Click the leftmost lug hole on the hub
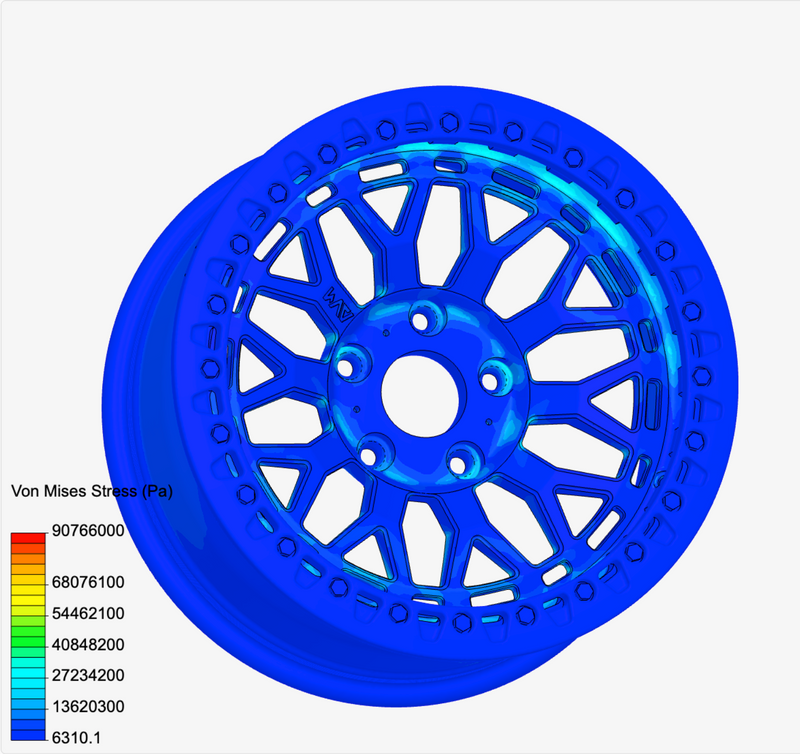The height and width of the screenshot is (754, 800). (x=350, y=365)
